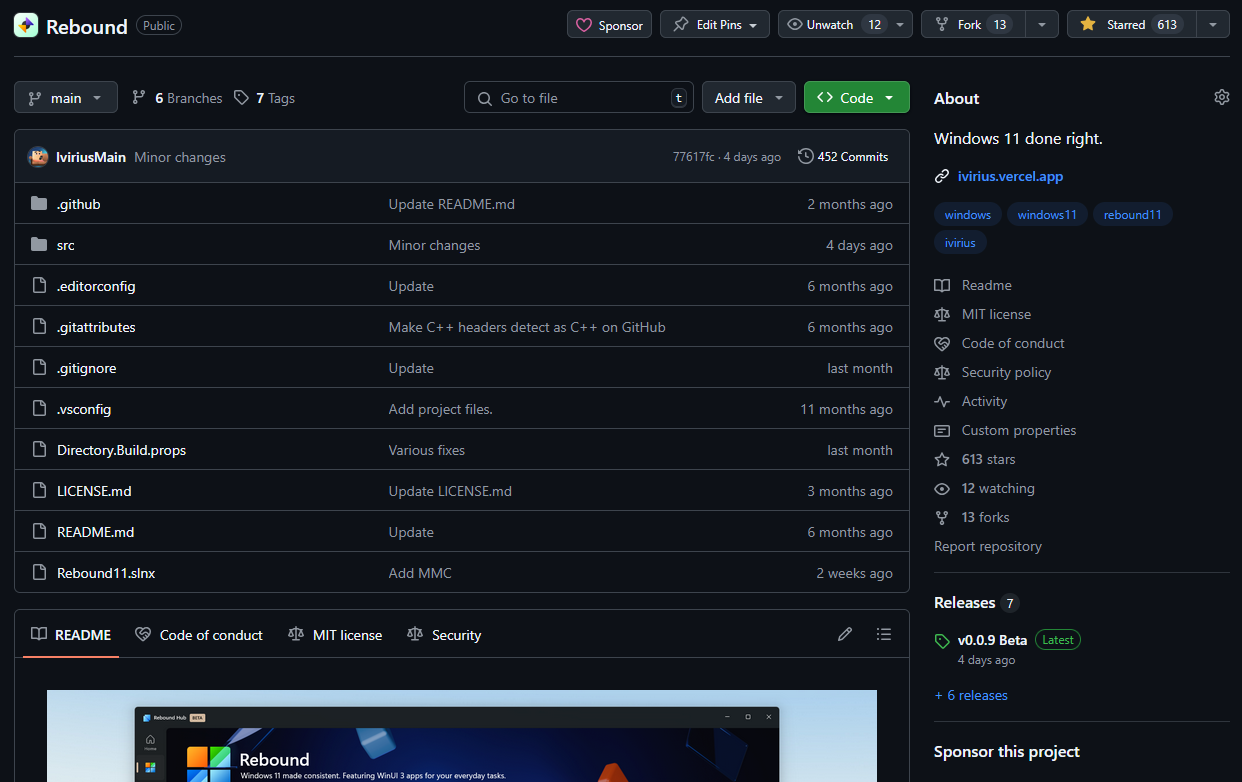Focus the Go to file search field

[x=579, y=97]
